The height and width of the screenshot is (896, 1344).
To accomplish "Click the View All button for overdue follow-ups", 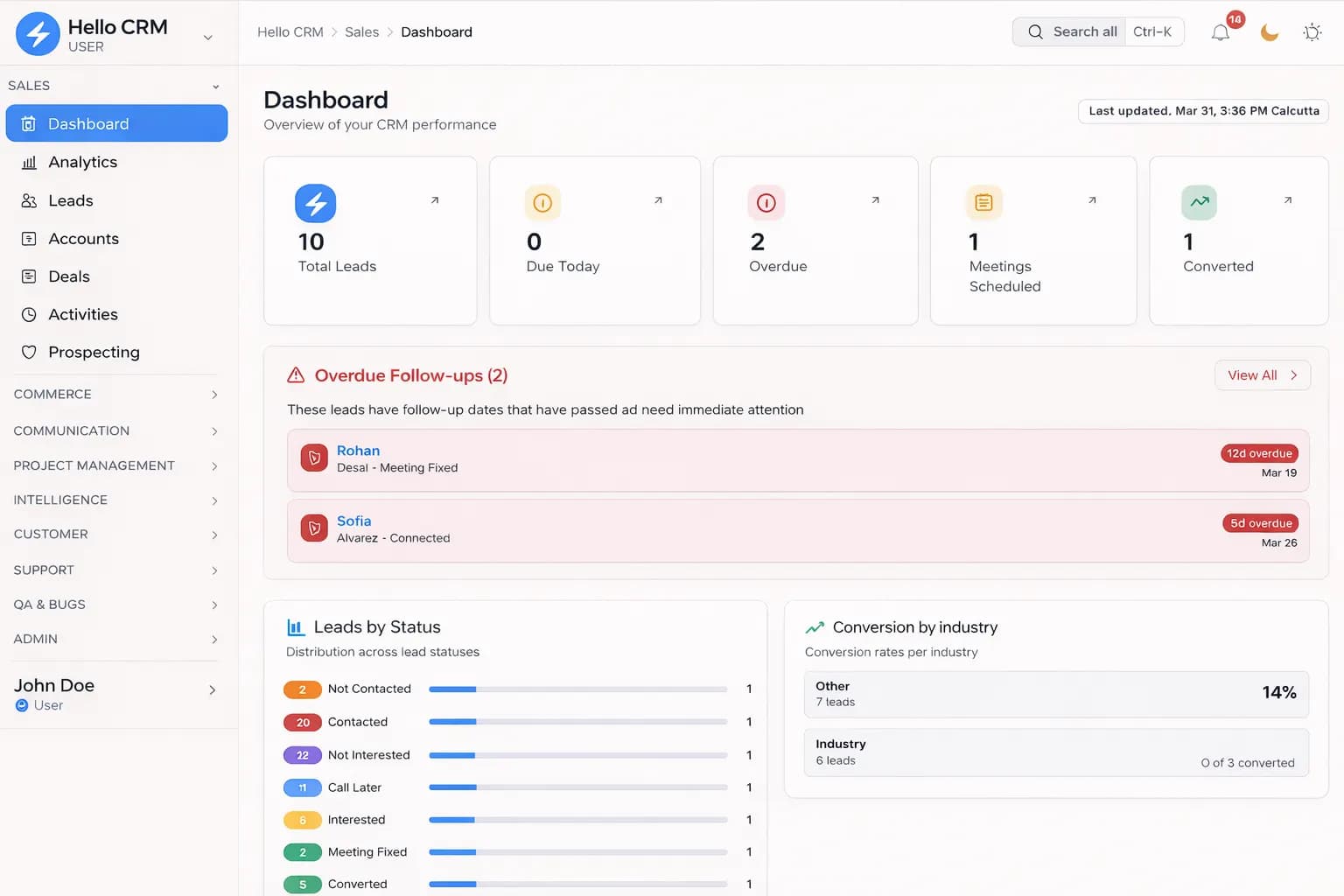I will coord(1261,374).
